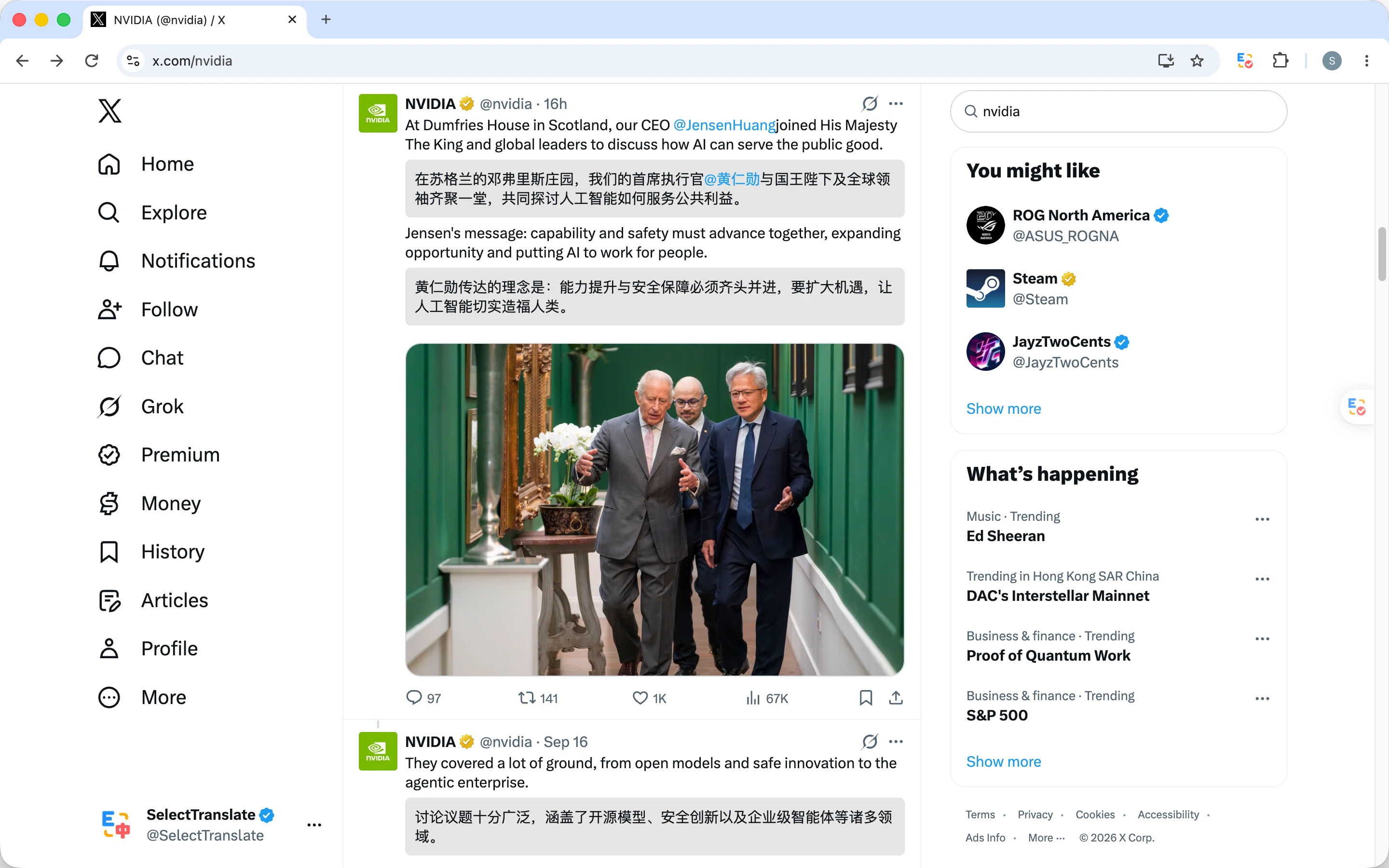
Task: Open the Steam suggested account
Action: (1118, 288)
